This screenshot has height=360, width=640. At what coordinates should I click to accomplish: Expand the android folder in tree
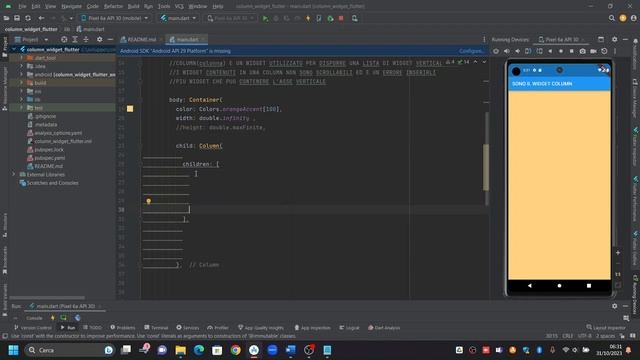click(x=21, y=75)
